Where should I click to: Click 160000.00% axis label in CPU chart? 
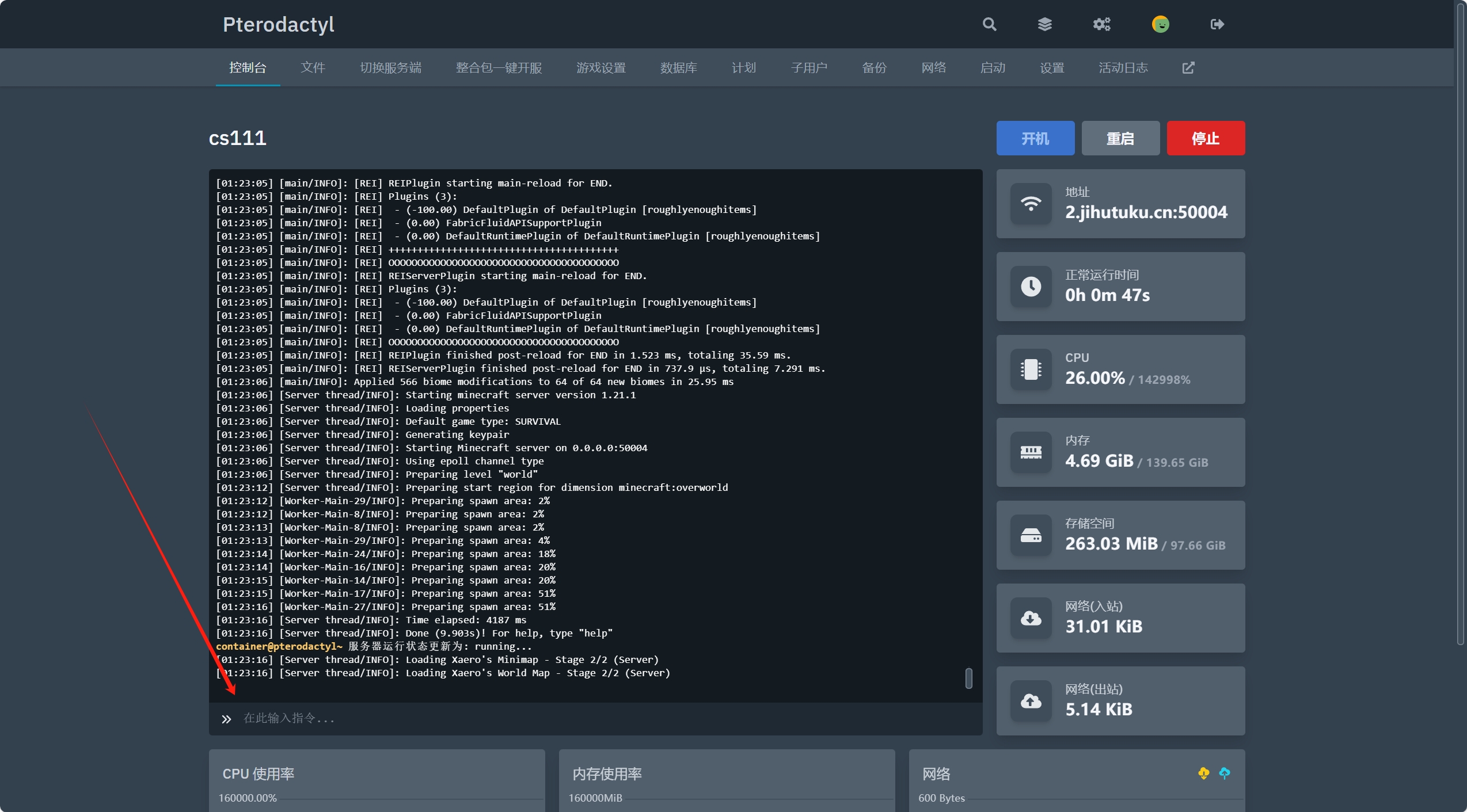point(248,798)
